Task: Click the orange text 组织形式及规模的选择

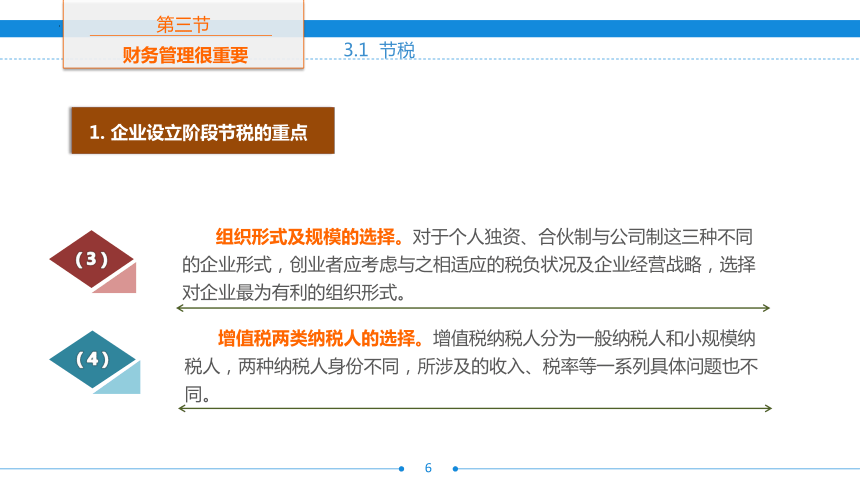Action: (x=309, y=237)
